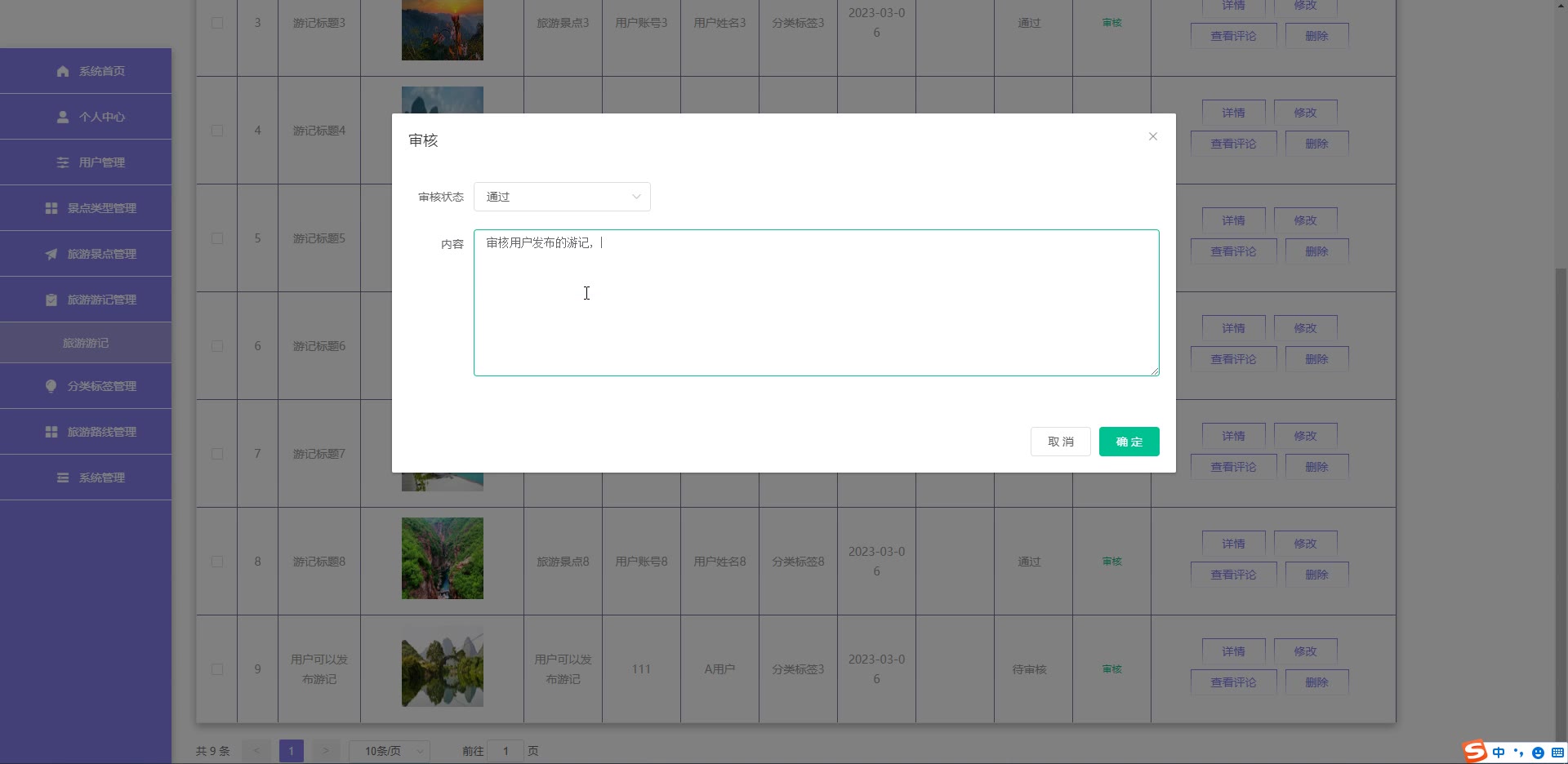
Task: Open the thumbnail image of row 3
Action: [x=443, y=30]
